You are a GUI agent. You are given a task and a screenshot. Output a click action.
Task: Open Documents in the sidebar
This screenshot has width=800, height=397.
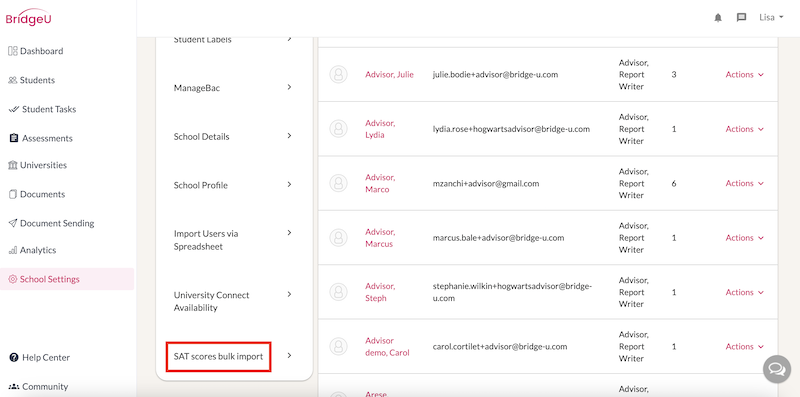[42, 194]
